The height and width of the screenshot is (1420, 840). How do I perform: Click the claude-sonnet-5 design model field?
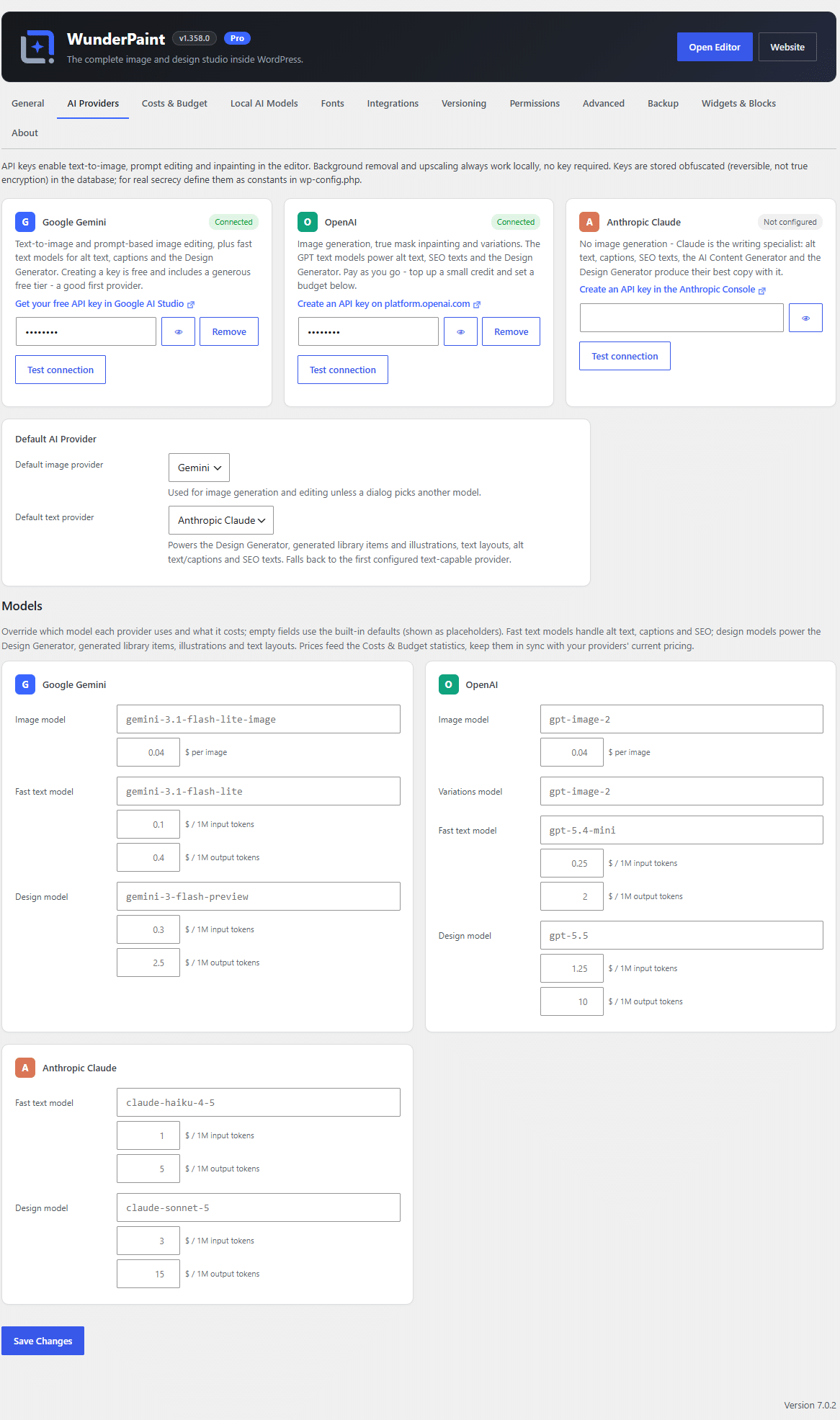click(259, 1207)
